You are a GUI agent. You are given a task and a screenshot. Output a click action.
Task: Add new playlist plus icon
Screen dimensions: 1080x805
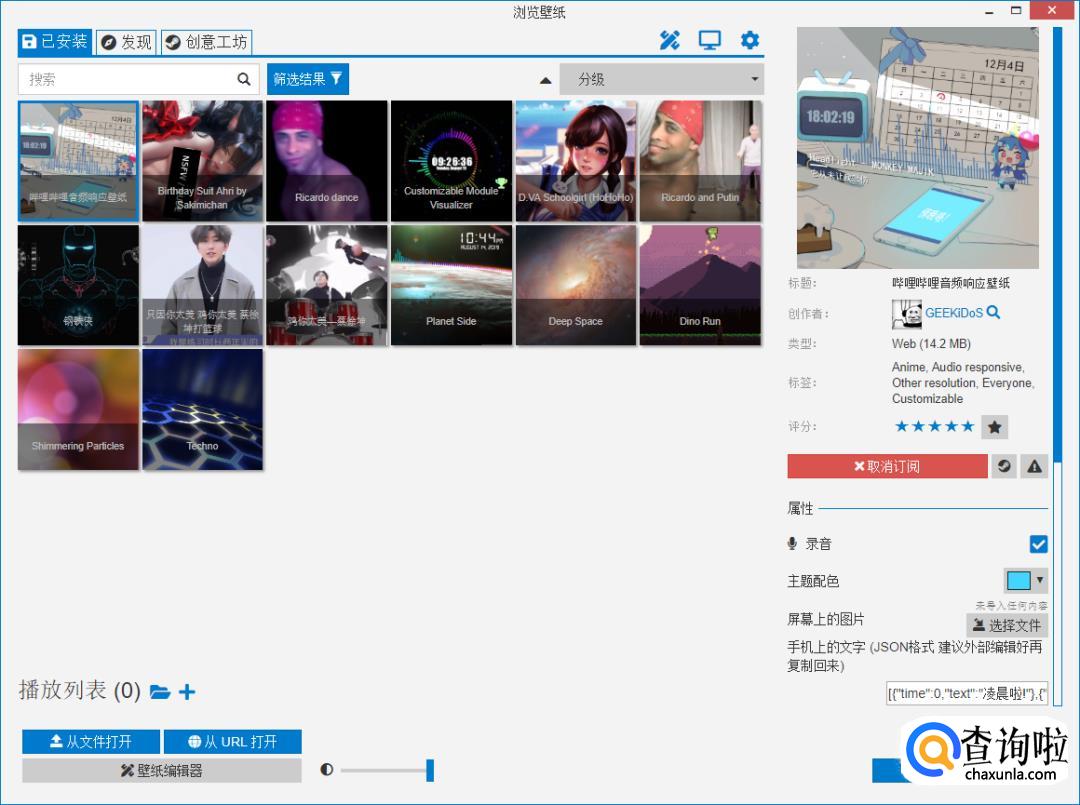pos(187,691)
